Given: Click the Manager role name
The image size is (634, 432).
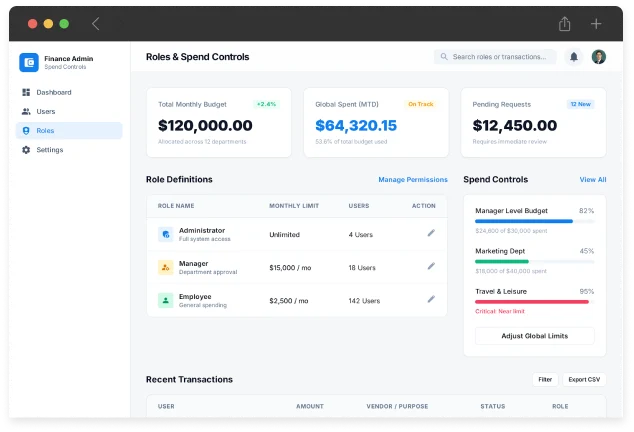Looking at the screenshot, I should 193,263.
